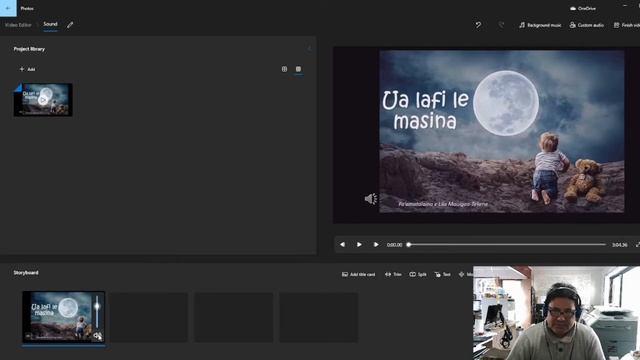Open the Motion tool

(x=466, y=274)
